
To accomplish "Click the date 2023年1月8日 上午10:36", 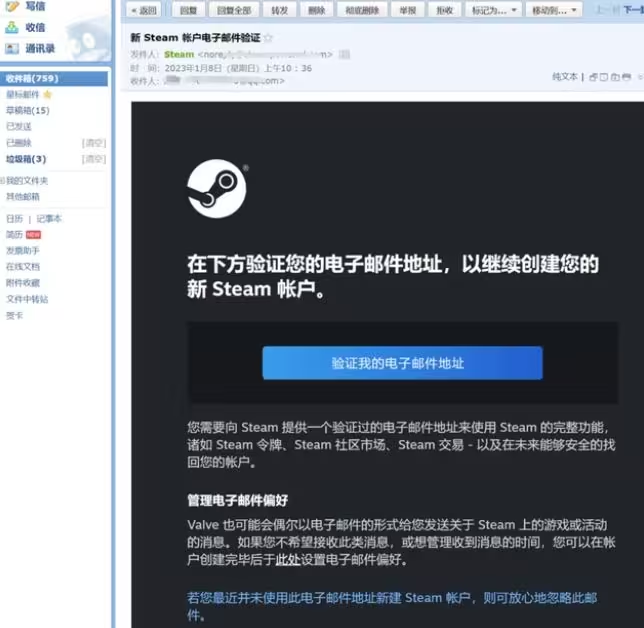I will click(x=238, y=68).
